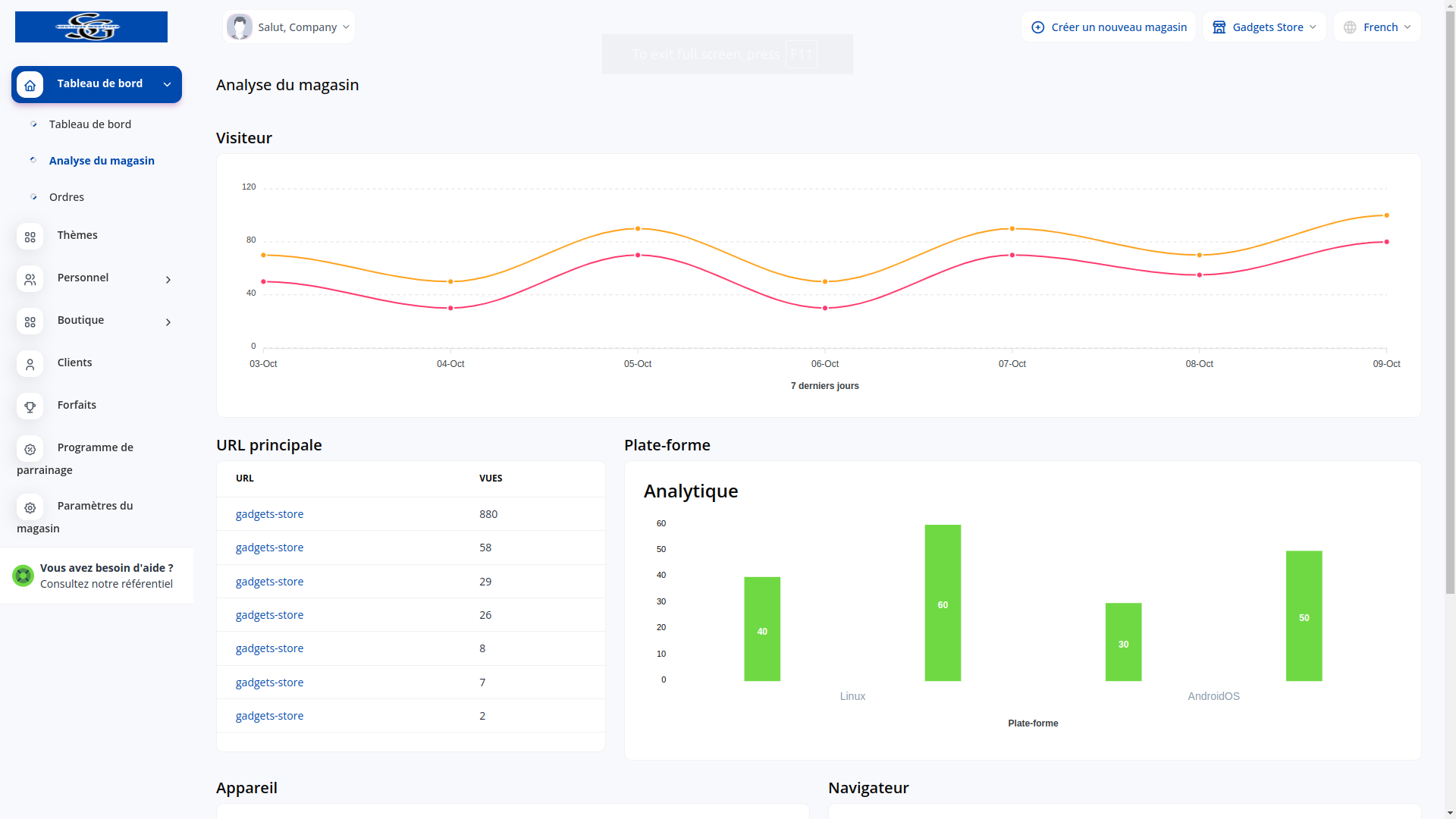The width and height of the screenshot is (1456, 819).
Task: Expand the Boutique submenu chevron
Action: [x=168, y=322]
